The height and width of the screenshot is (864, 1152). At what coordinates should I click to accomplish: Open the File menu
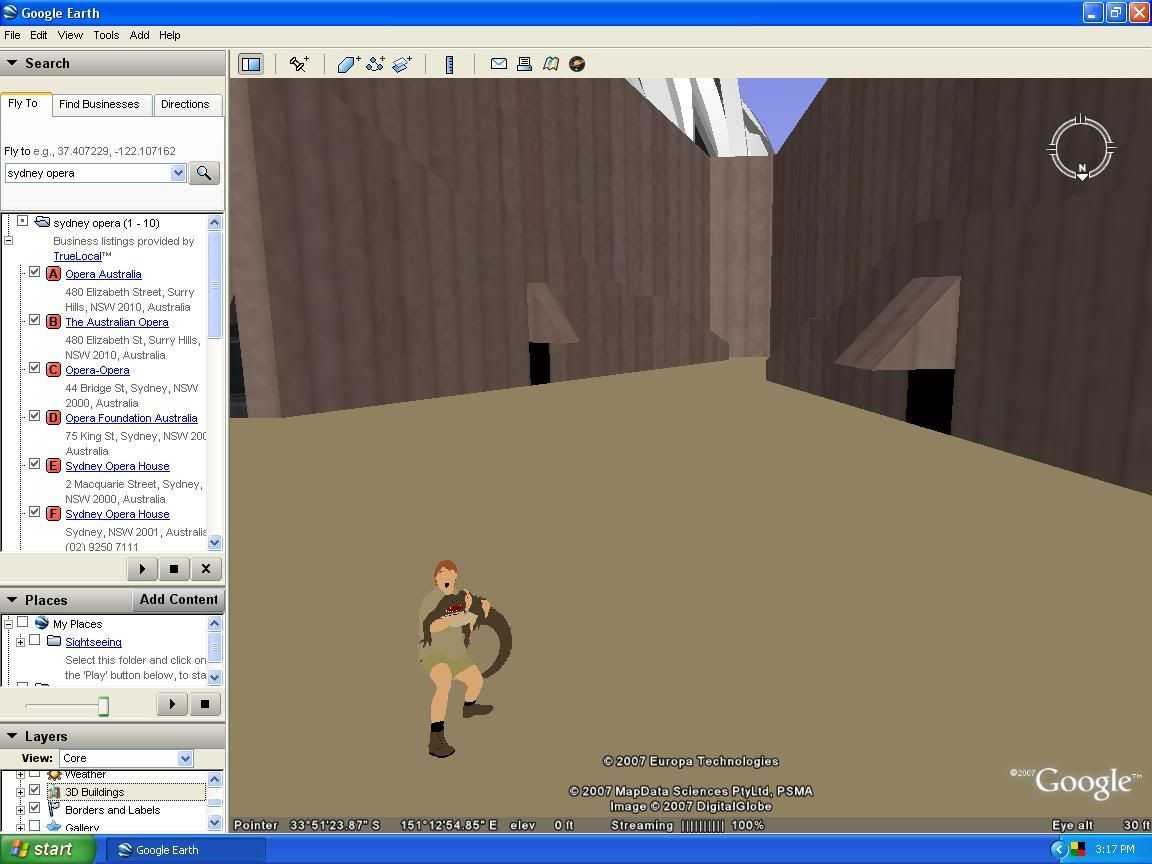pyautogui.click(x=12, y=35)
